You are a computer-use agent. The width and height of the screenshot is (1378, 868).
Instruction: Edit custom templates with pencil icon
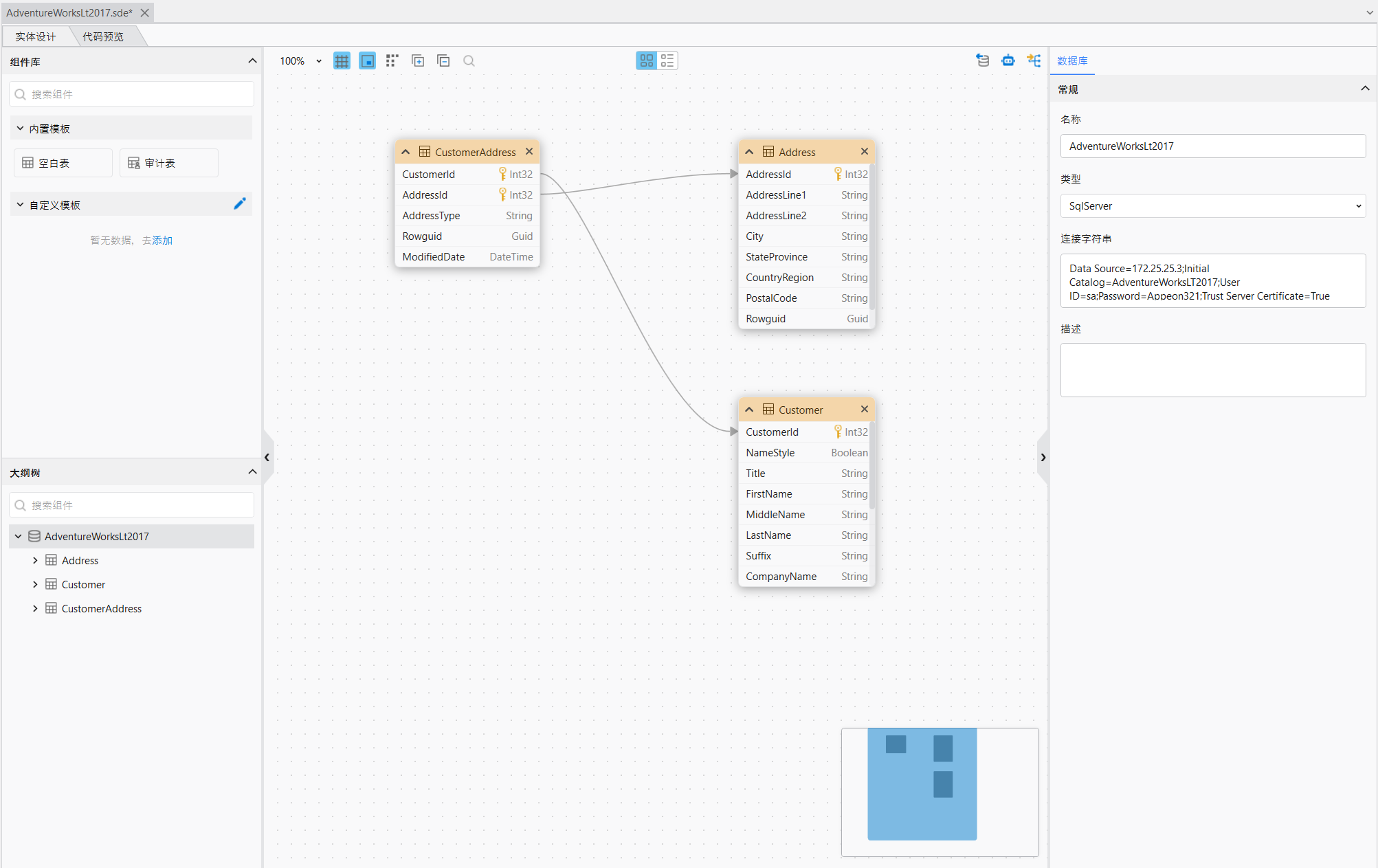(x=239, y=204)
